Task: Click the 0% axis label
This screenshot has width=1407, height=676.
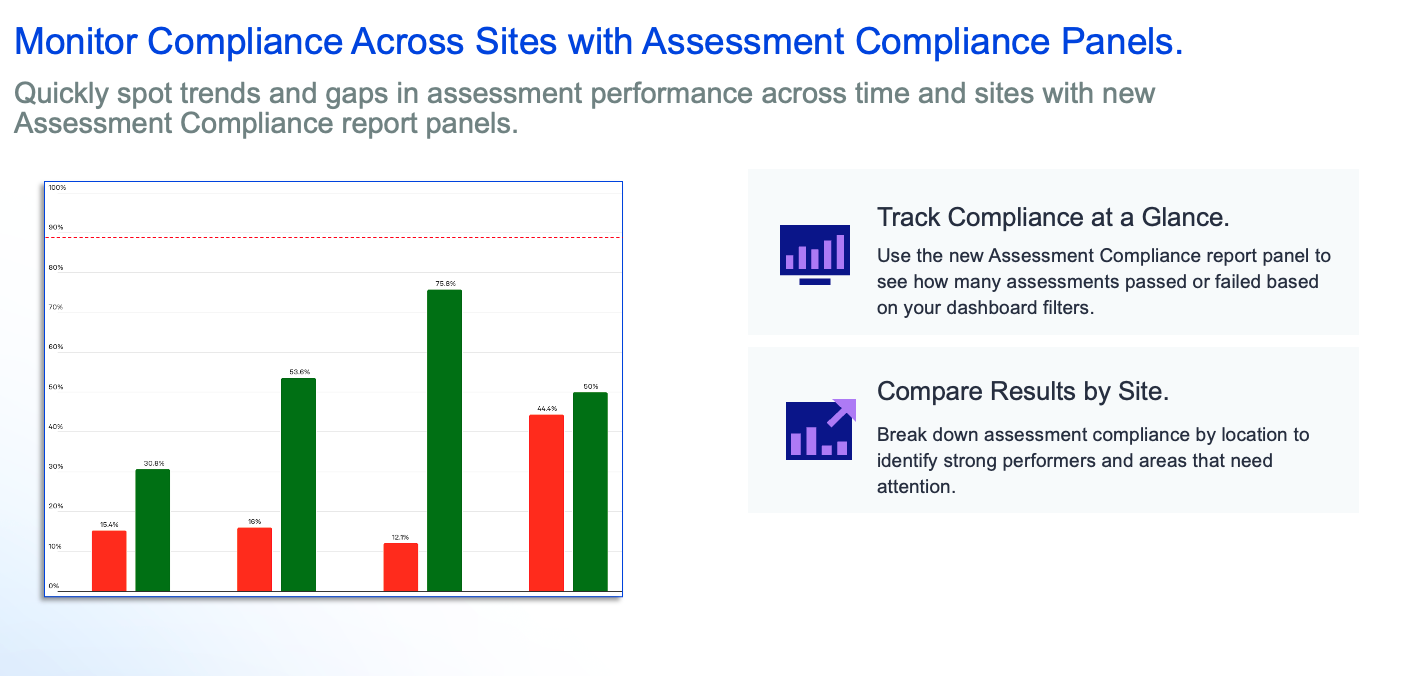Action: click(54, 586)
